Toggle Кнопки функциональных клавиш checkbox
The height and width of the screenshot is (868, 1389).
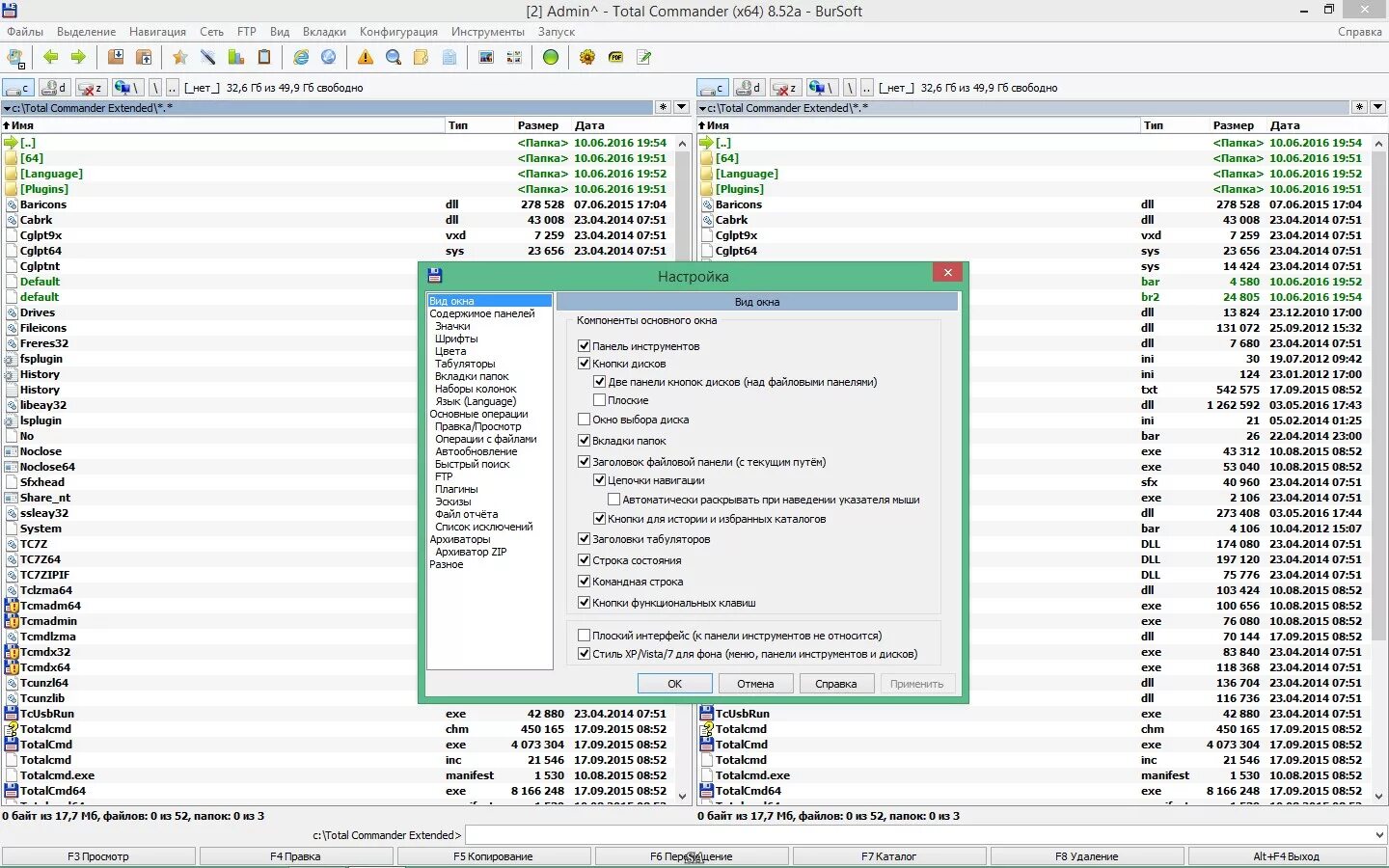(584, 603)
